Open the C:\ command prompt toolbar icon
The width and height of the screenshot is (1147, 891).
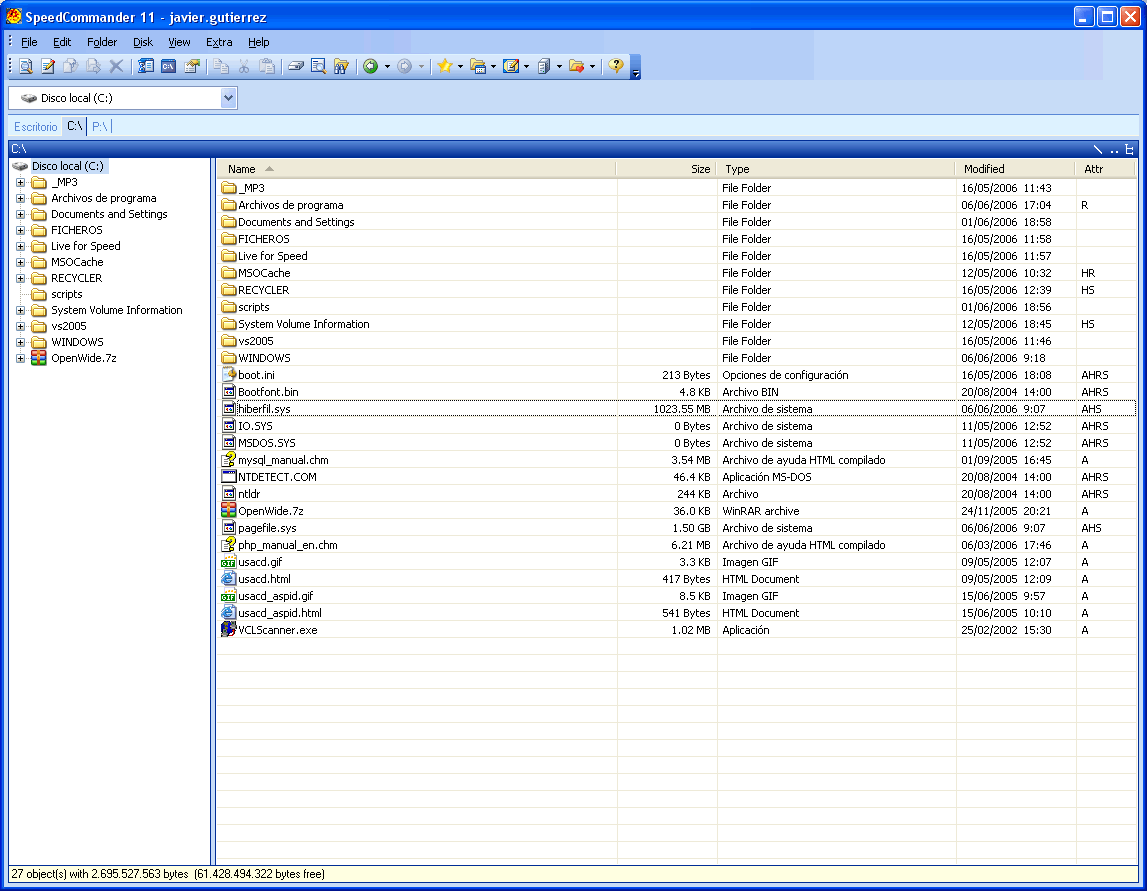(168, 67)
